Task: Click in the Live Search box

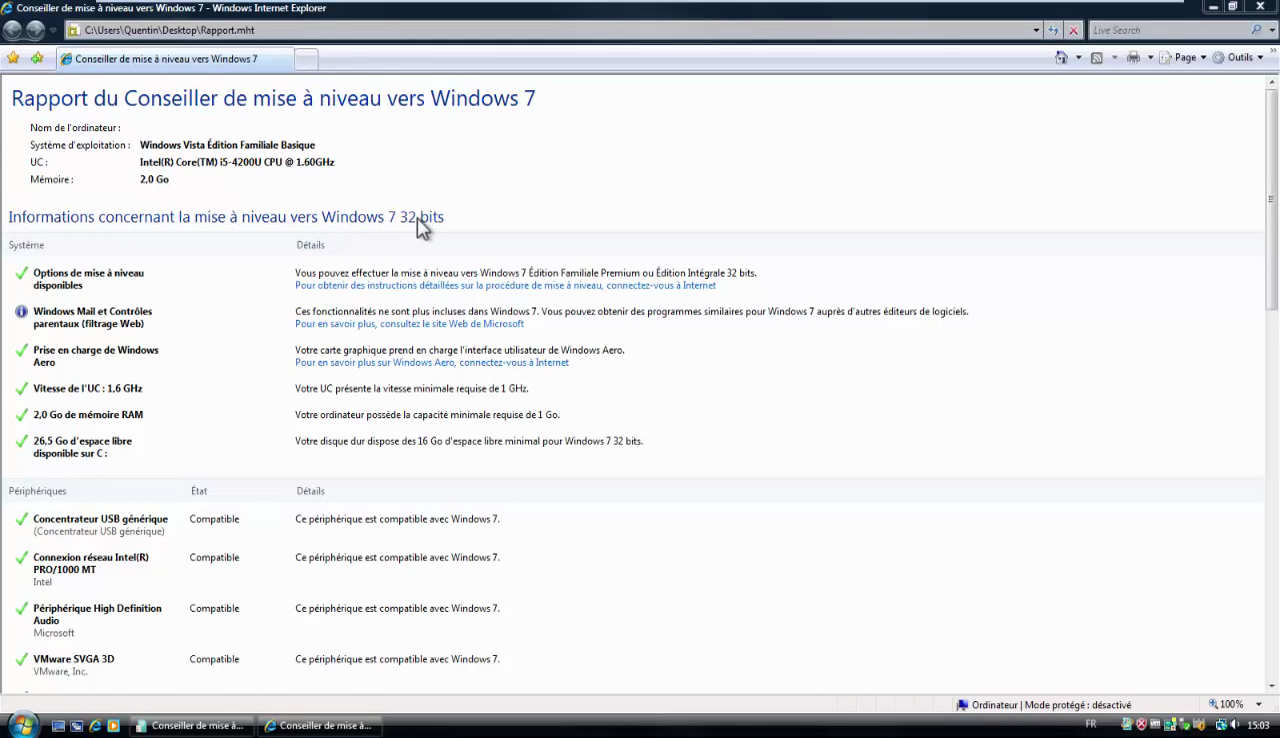Action: pyautogui.click(x=1168, y=30)
